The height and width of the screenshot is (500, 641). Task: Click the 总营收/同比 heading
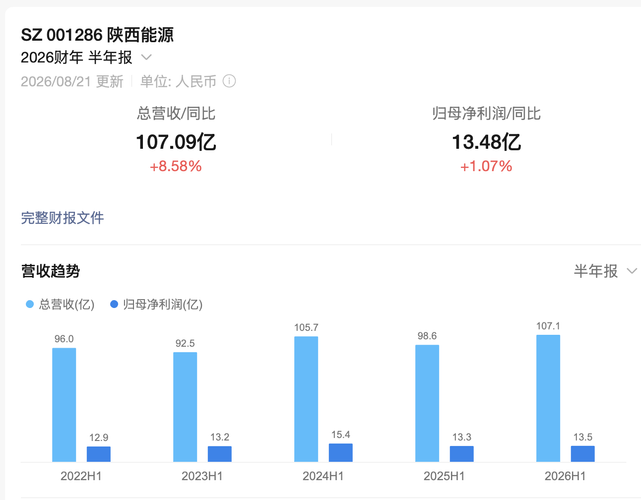coord(176,113)
